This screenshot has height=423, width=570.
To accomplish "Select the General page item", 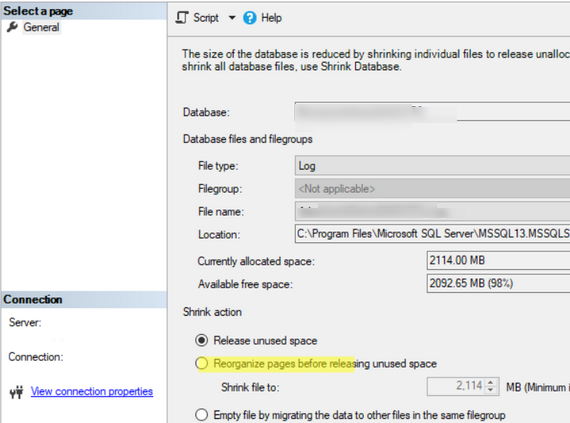I will click(x=41, y=27).
